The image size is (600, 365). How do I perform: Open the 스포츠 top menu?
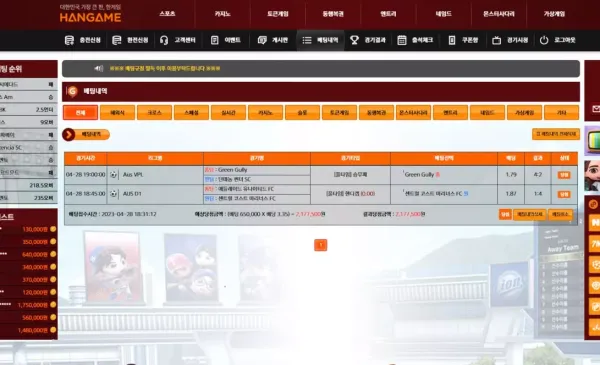coord(167,14)
